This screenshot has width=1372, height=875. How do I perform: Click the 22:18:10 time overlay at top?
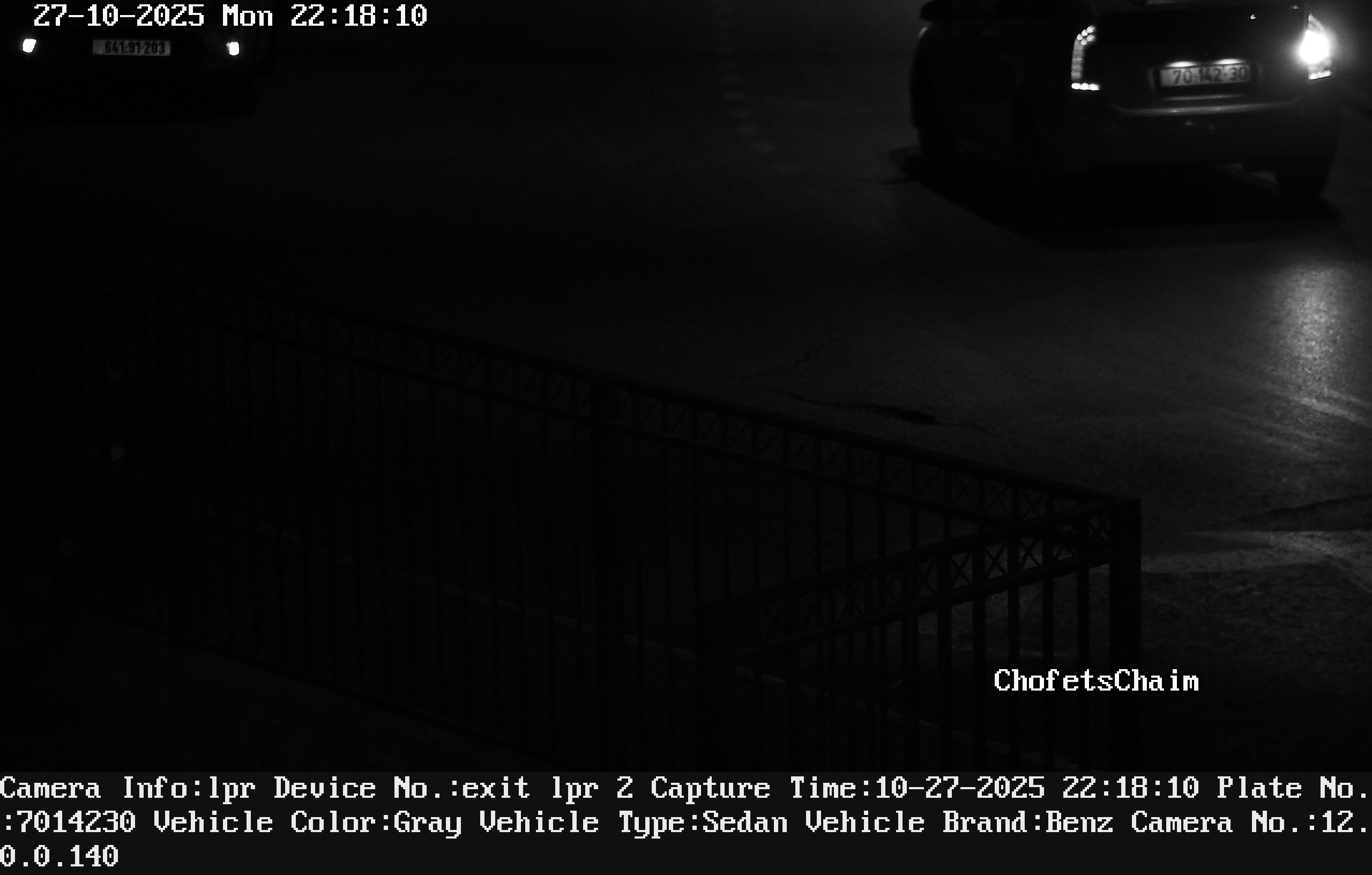tap(359, 16)
